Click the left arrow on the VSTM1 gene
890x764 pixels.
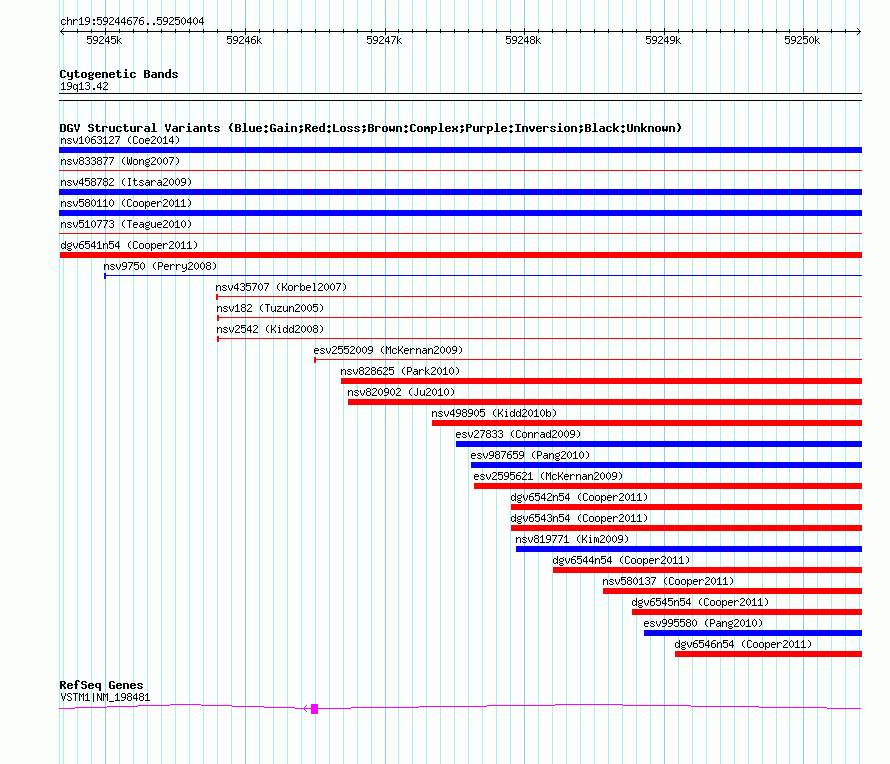pyautogui.click(x=305, y=708)
